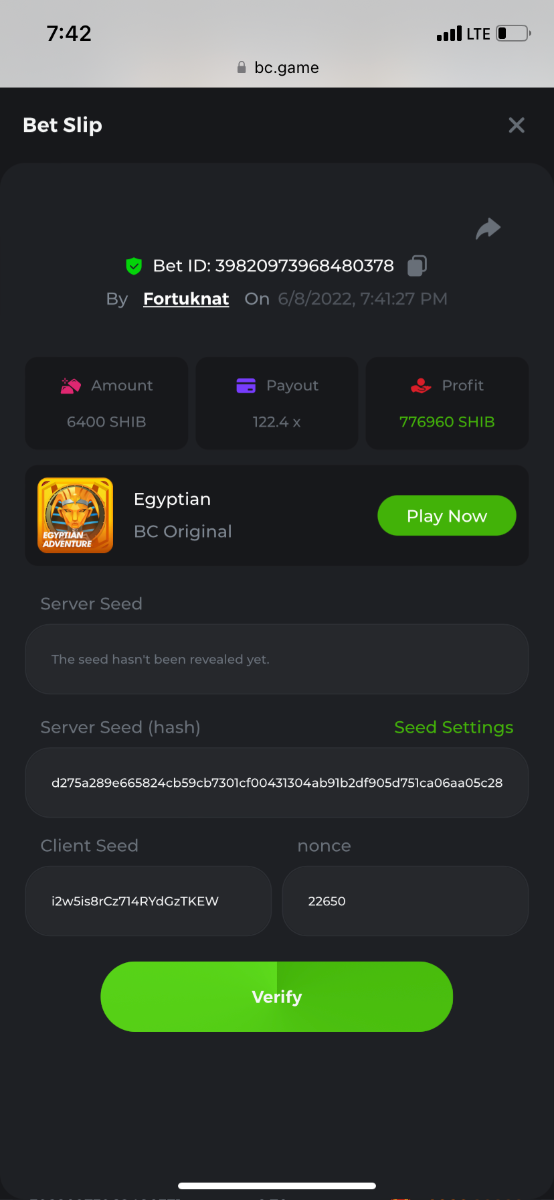Tap the purple Payout card icon
The height and width of the screenshot is (1200, 554).
246,386
